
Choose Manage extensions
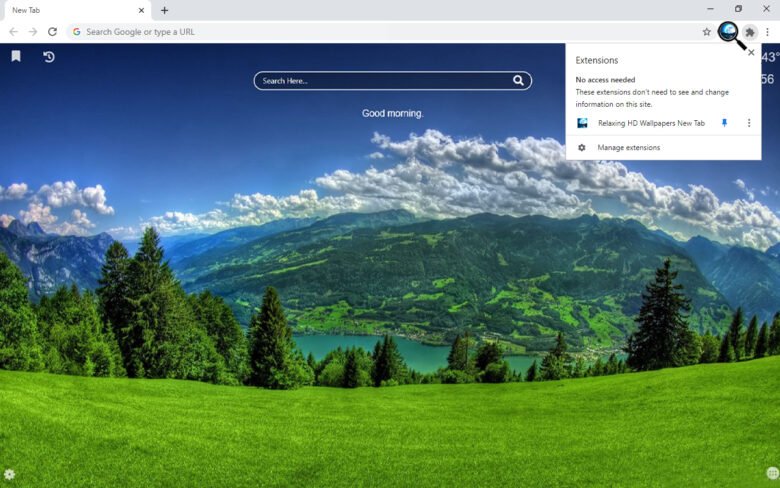tap(628, 148)
